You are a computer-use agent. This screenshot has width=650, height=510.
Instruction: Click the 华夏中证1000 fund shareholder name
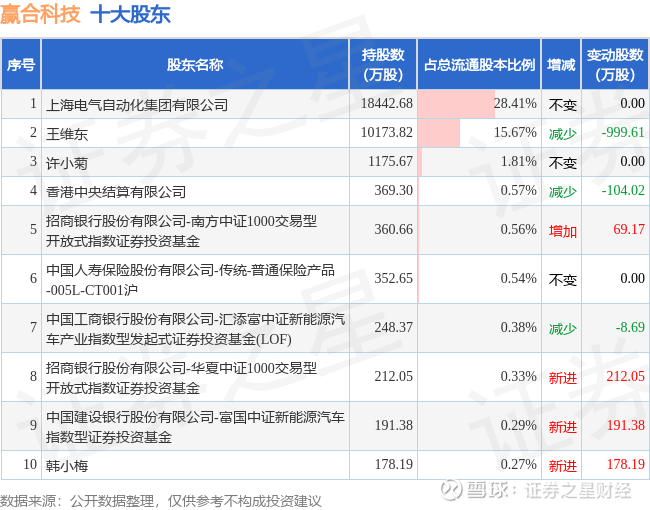[x=181, y=377]
